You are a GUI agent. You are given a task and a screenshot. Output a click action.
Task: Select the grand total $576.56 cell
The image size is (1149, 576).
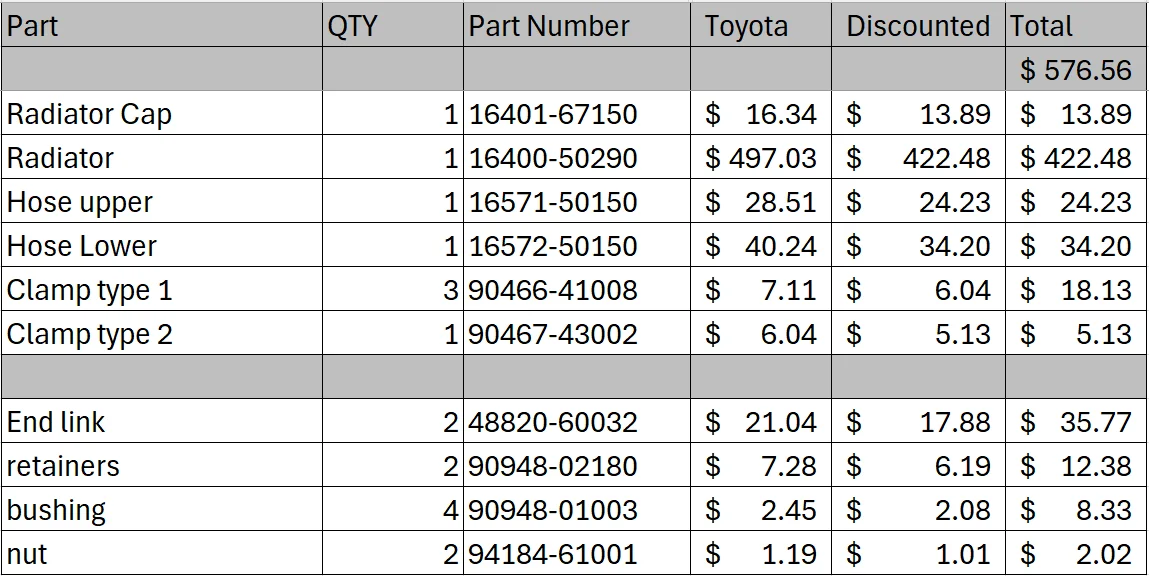pos(1076,70)
